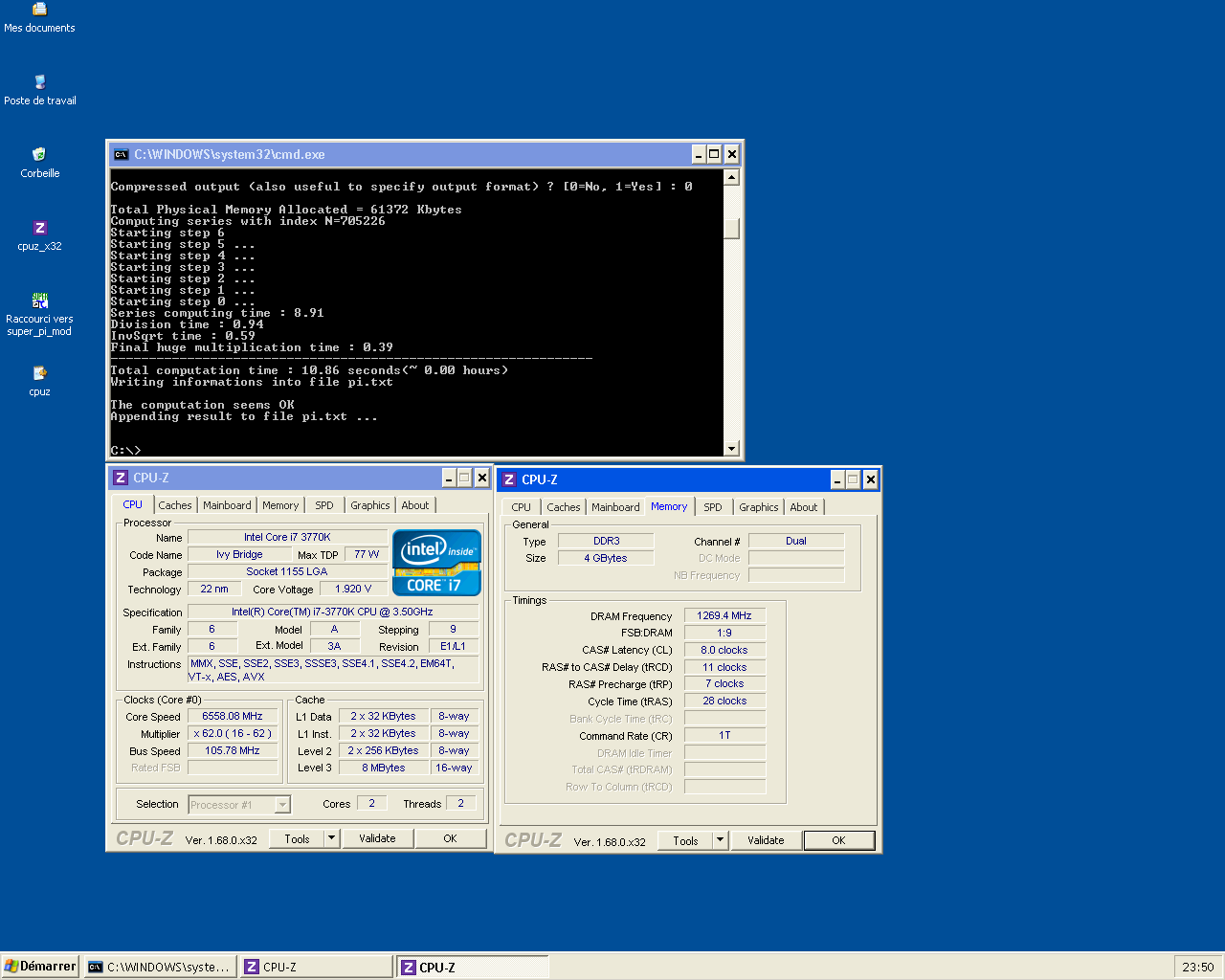This screenshot has width=1225, height=980.
Task: Click the cmd scrollbar thumb
Action: (x=732, y=229)
